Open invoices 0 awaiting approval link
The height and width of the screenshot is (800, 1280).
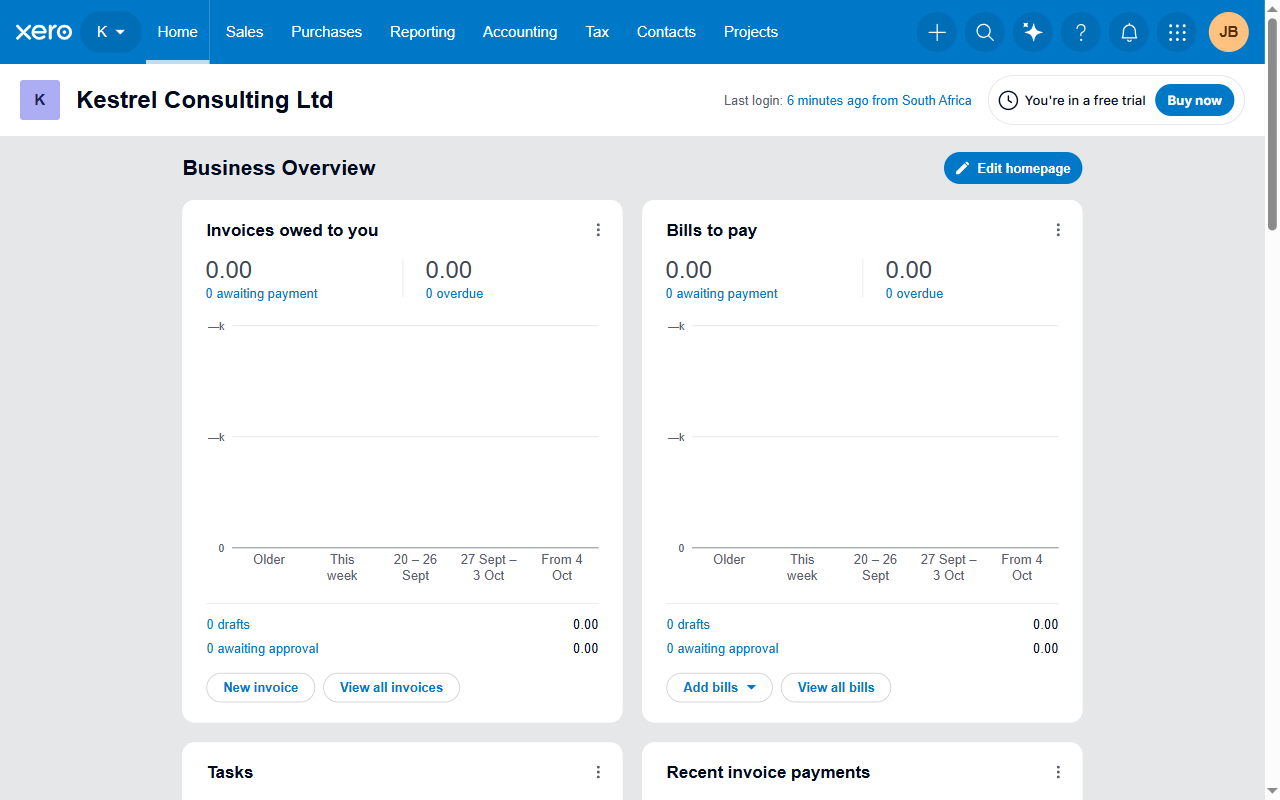coord(263,649)
